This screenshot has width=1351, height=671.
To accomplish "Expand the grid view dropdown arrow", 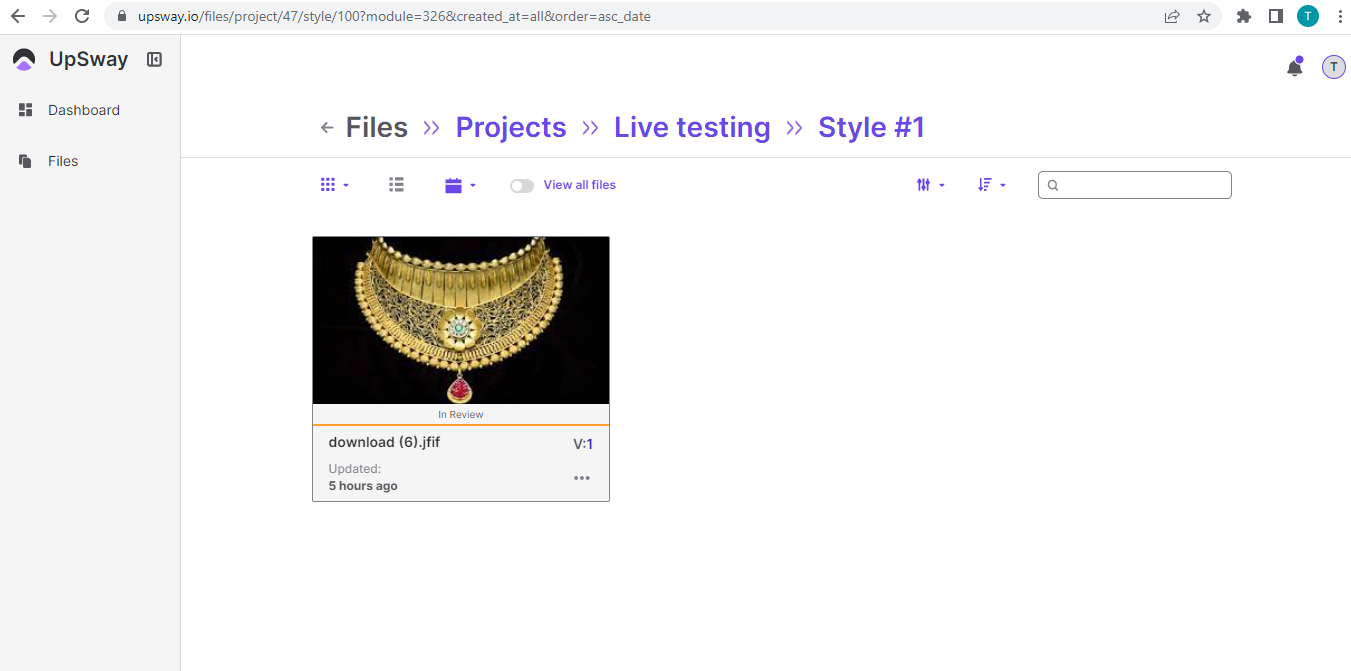I will (x=344, y=184).
